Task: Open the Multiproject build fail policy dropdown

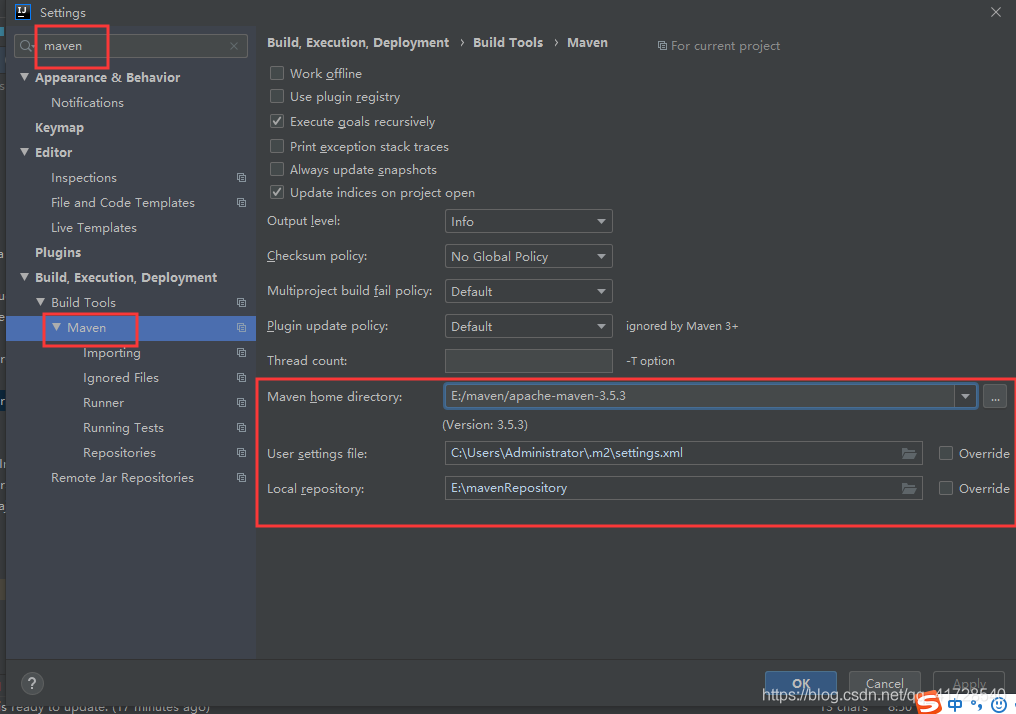Action: [x=528, y=291]
